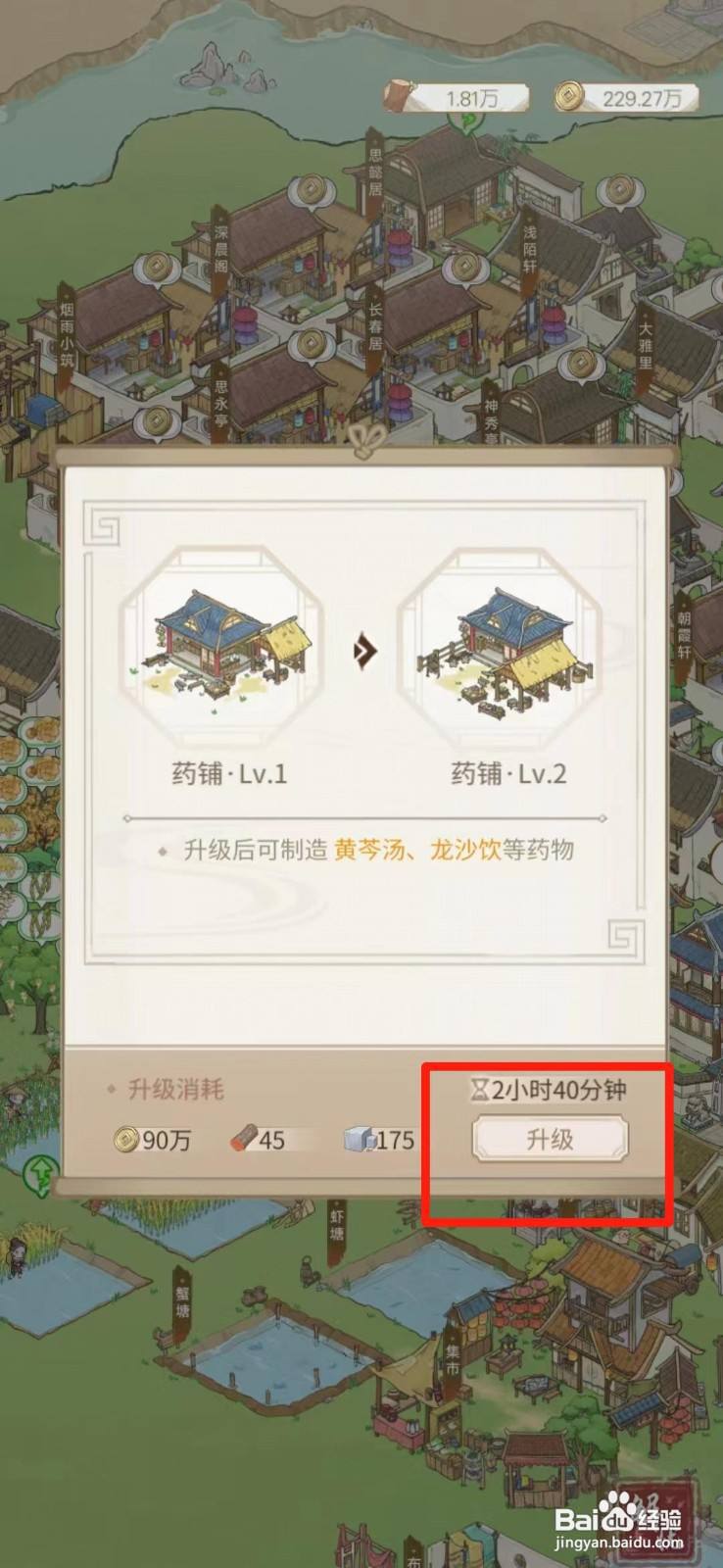Tap the 大雅里 building sign
Image resolution: width=723 pixels, height=1568 pixels.
pyautogui.click(x=646, y=343)
